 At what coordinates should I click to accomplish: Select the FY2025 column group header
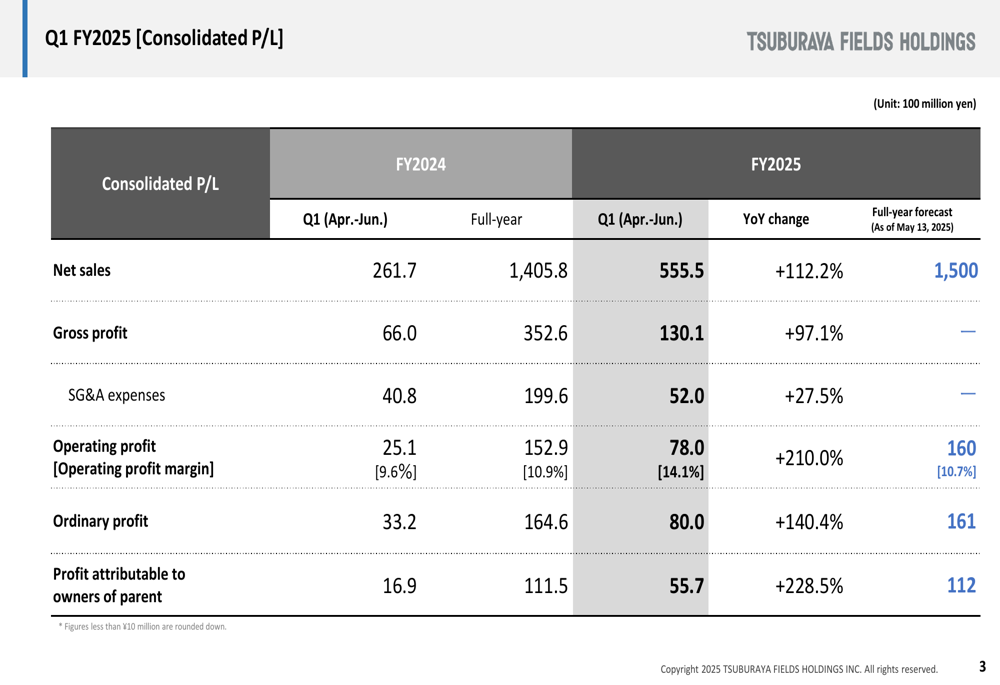click(x=775, y=164)
